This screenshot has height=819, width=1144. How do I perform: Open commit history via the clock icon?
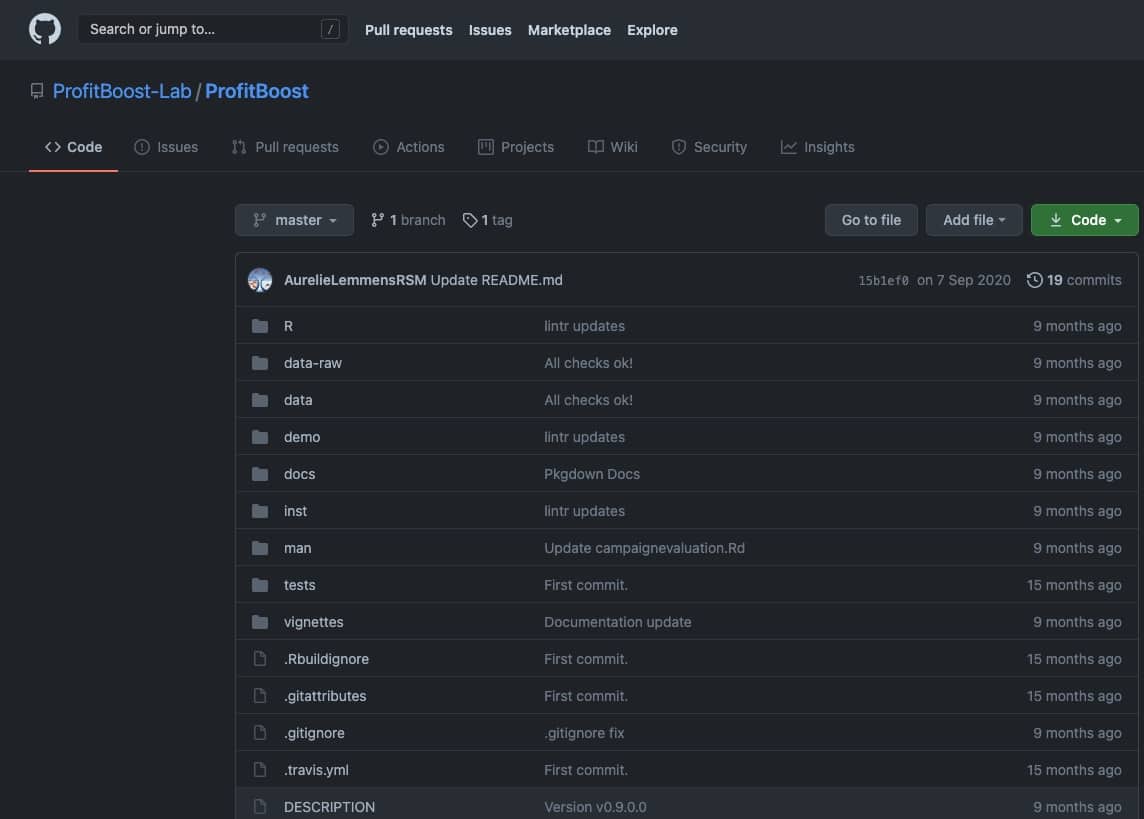pos(1035,280)
